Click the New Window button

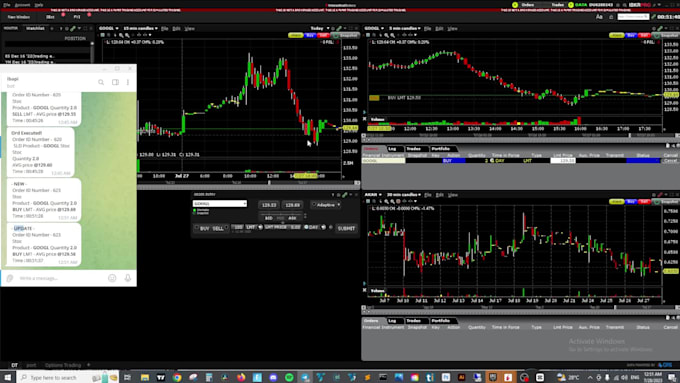[x=19, y=17]
